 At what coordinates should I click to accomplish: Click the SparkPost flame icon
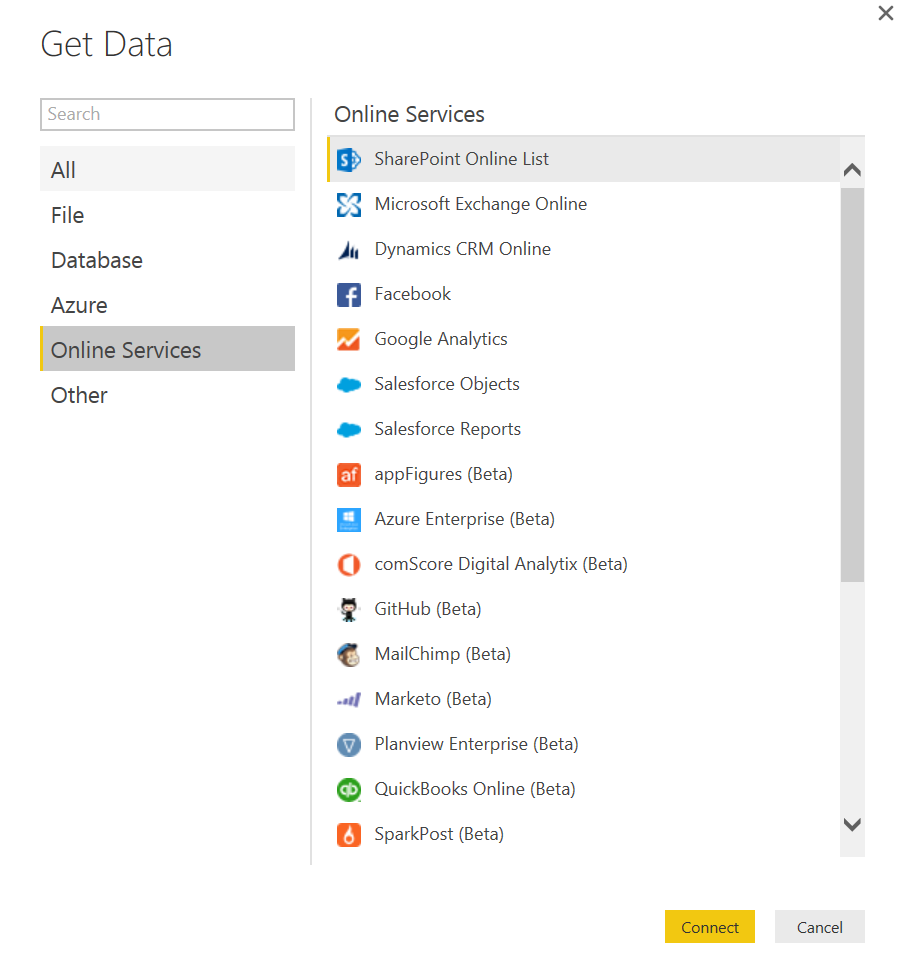(349, 835)
